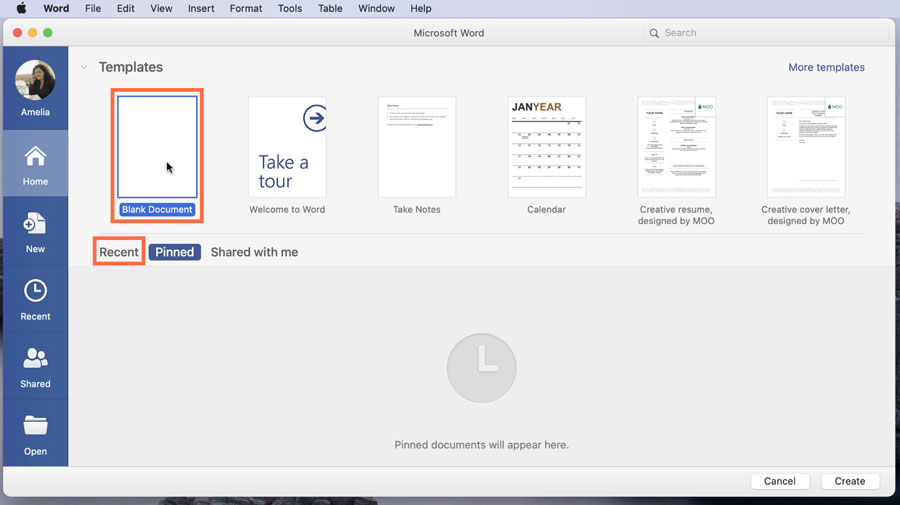Click Amelia's profile picture
The width and height of the screenshot is (900, 505).
[35, 80]
